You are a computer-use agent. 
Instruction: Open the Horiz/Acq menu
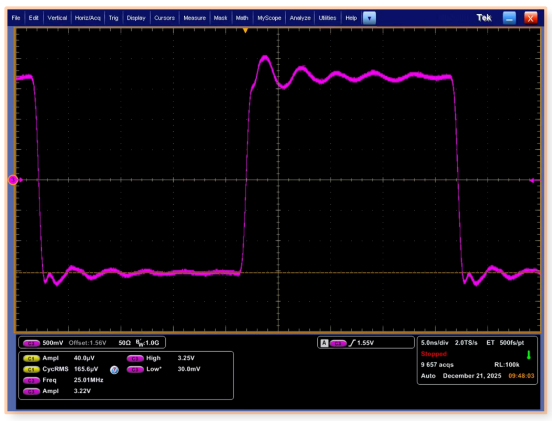pos(88,18)
